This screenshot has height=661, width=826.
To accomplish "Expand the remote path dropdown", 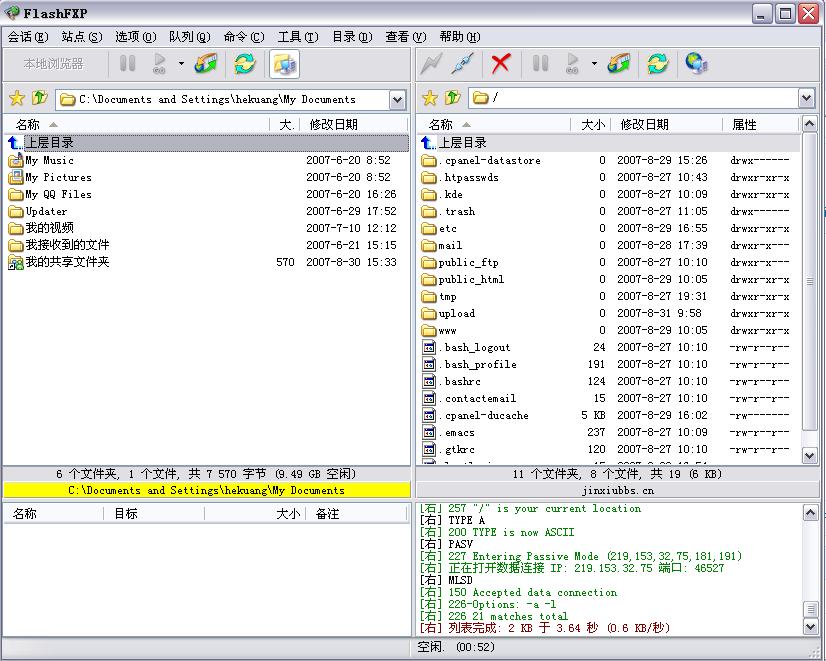I will pos(806,98).
